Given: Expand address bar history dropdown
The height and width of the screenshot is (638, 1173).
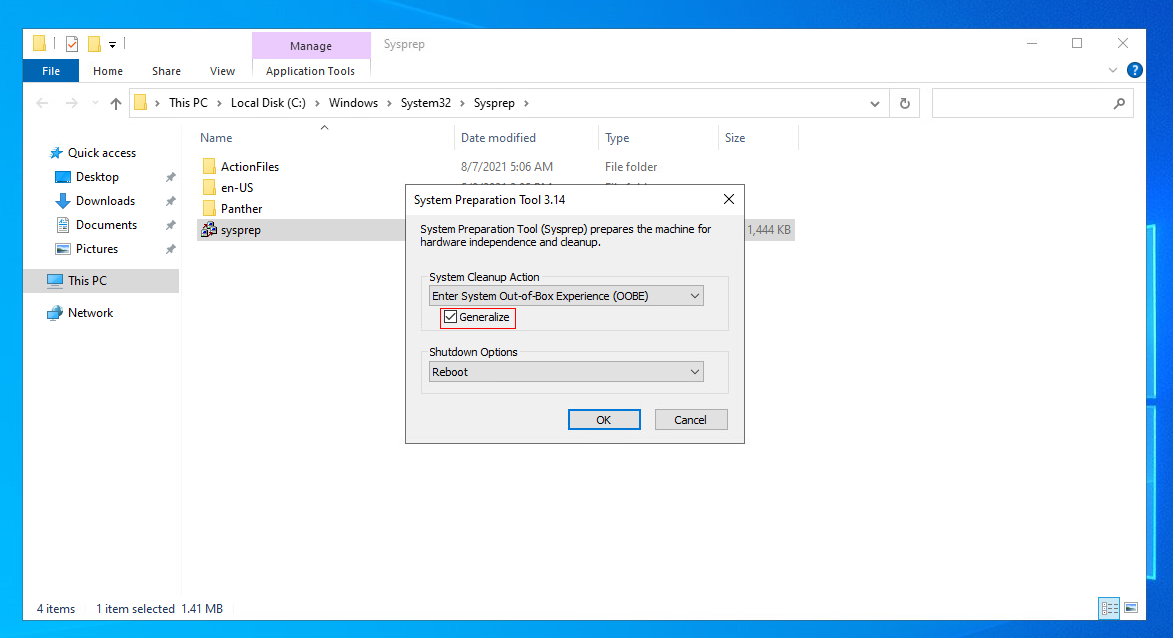Looking at the screenshot, I should (875, 103).
